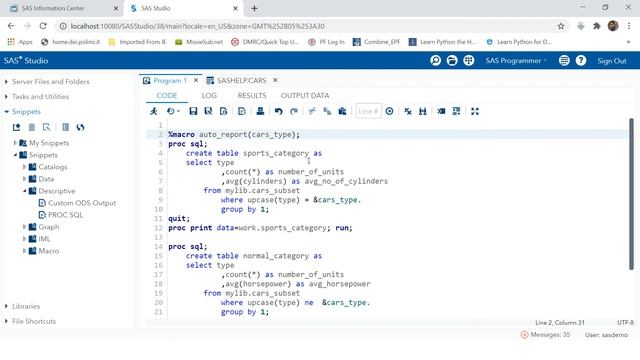This screenshot has height=360, width=640.
Task: Print the code with the printer icon
Action: pyautogui.click(x=260, y=111)
